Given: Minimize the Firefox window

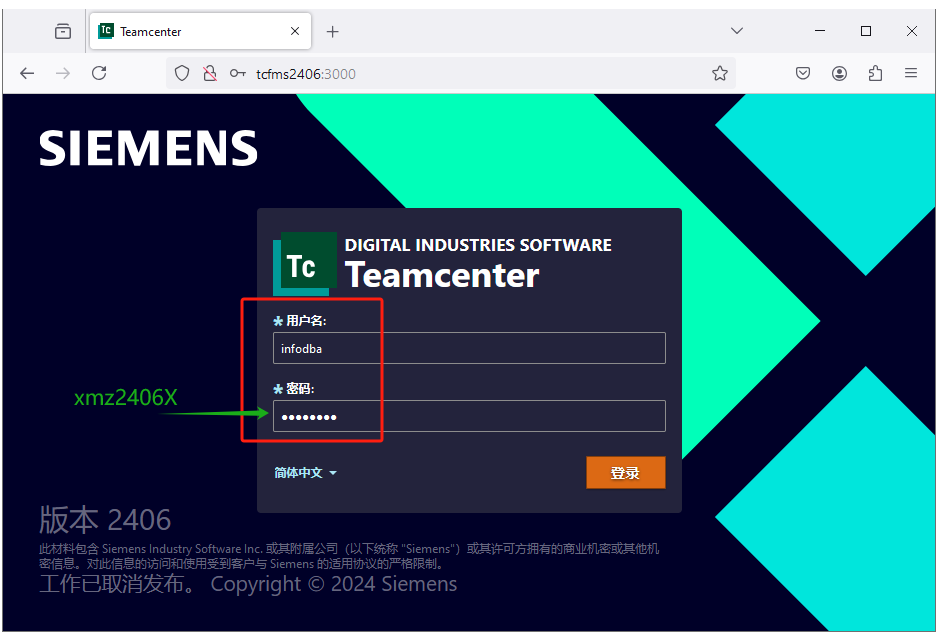Looking at the screenshot, I should click(819, 31).
